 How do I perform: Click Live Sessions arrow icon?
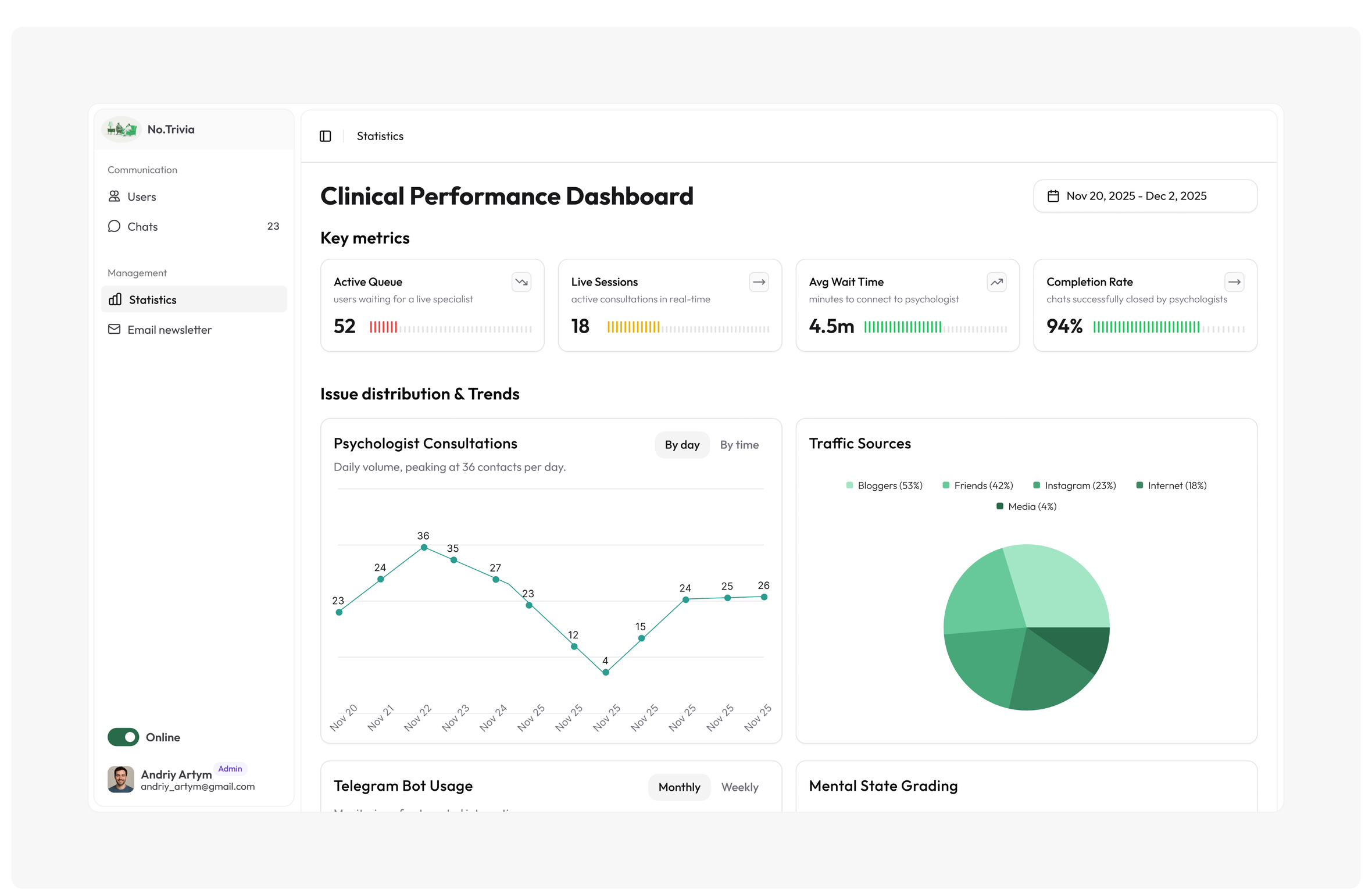pos(759,282)
